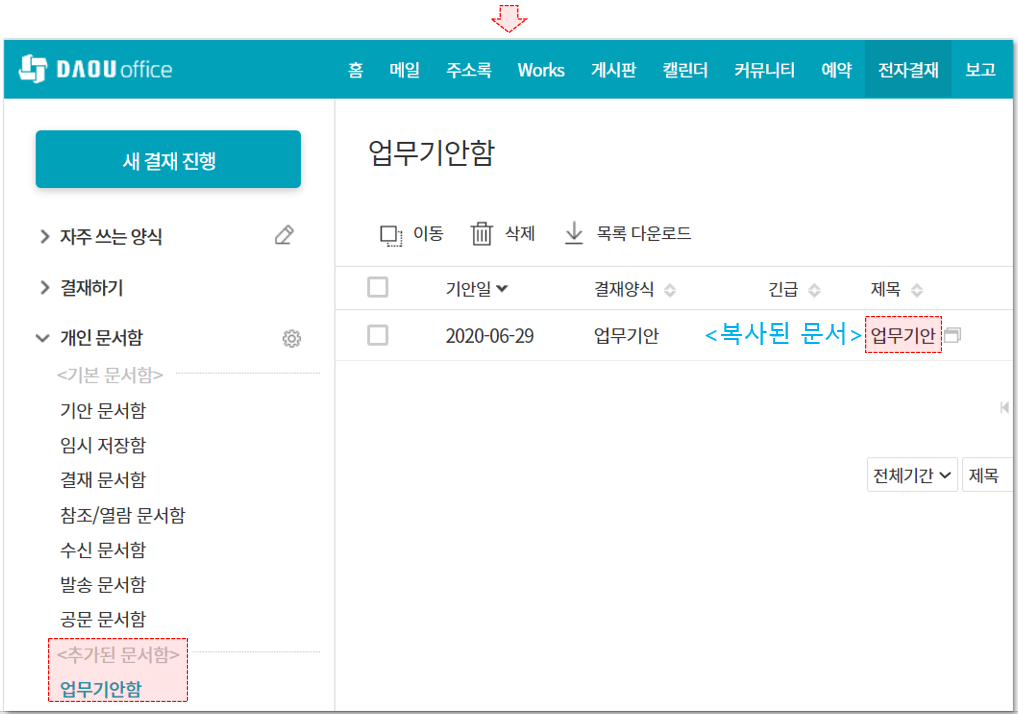Sort the list by 기안일 column
The width and height of the screenshot is (1018, 714).
tap(476, 289)
